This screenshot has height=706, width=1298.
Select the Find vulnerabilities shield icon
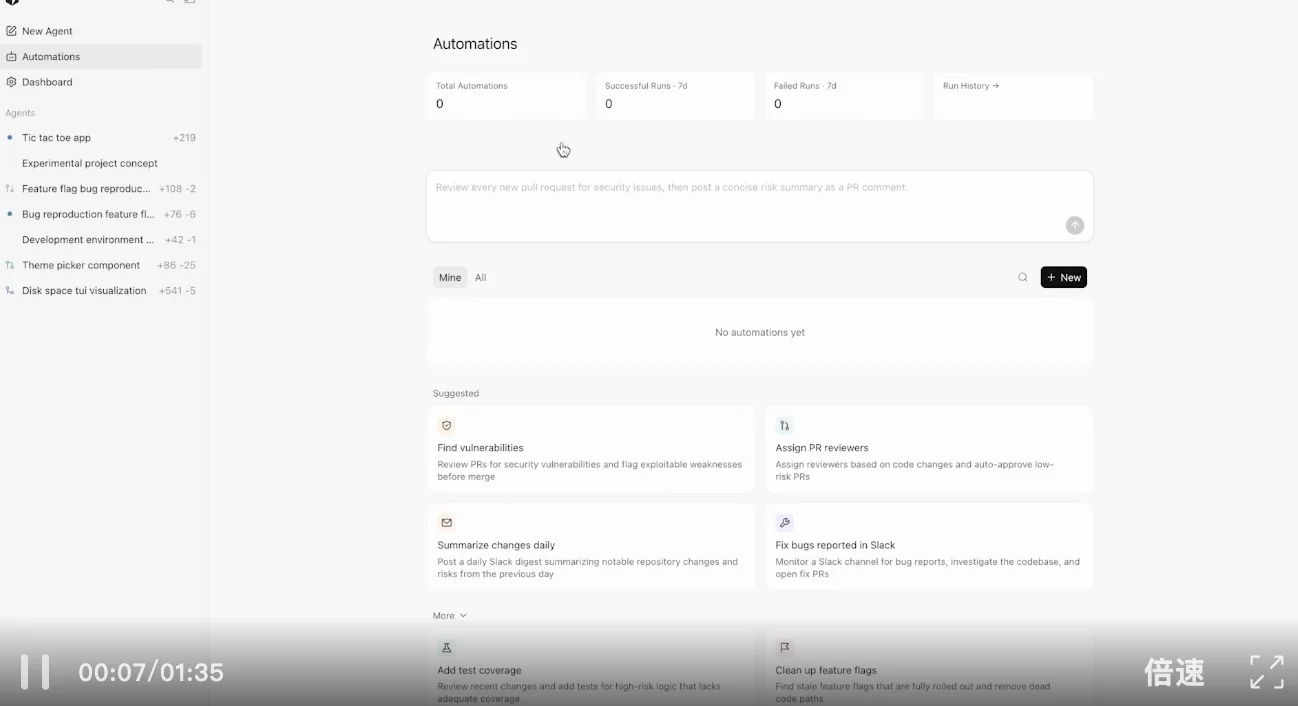click(x=446, y=423)
